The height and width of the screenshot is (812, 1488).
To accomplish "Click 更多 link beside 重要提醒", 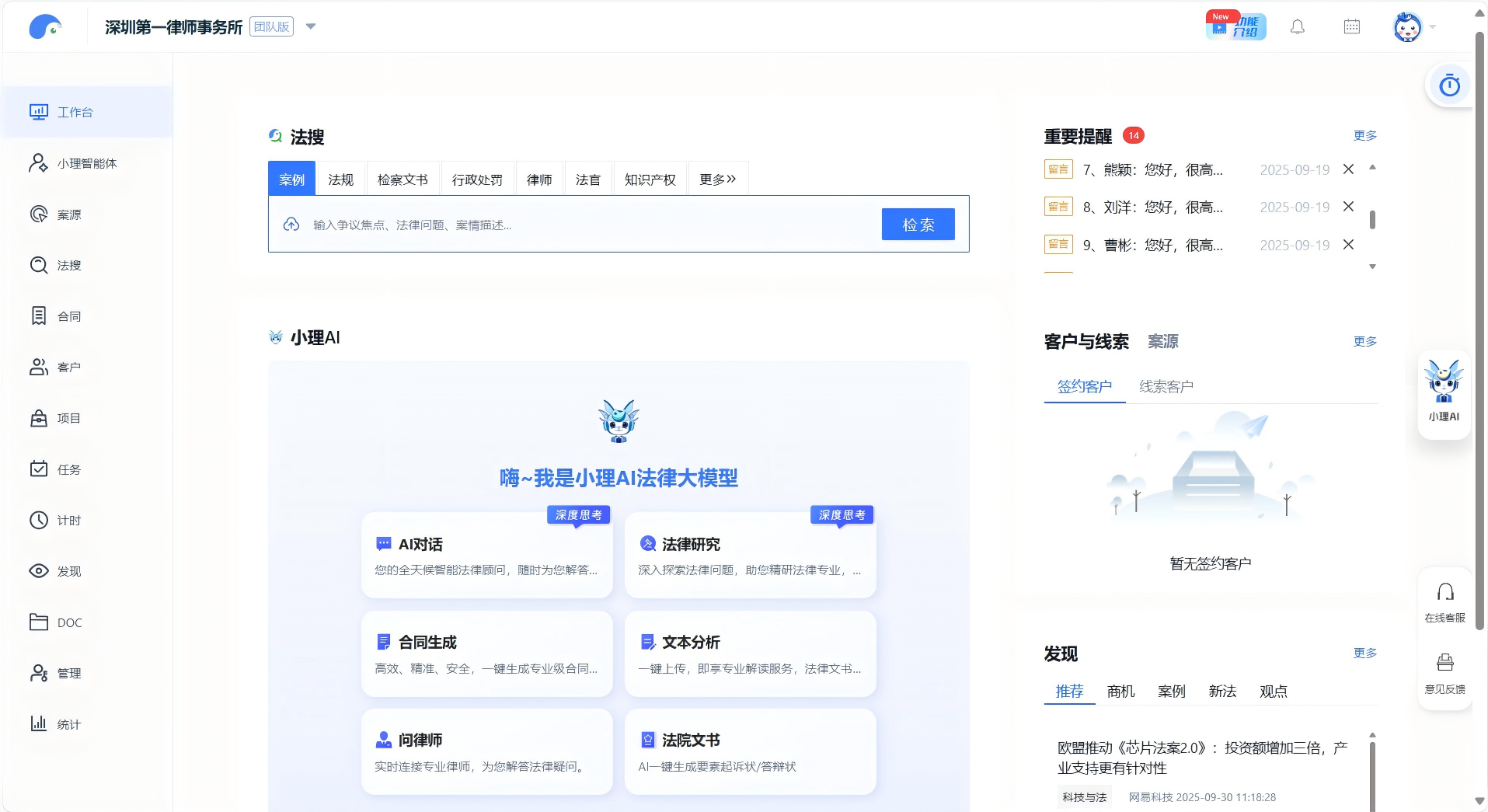I will (1364, 136).
